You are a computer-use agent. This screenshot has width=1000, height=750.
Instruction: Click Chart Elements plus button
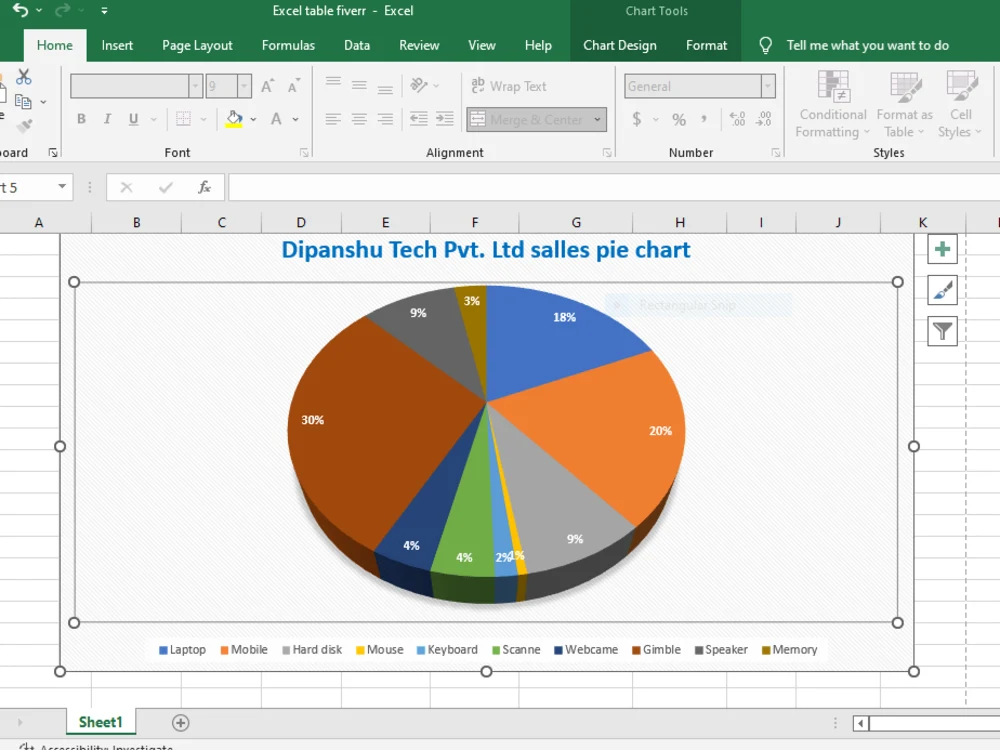(942, 249)
